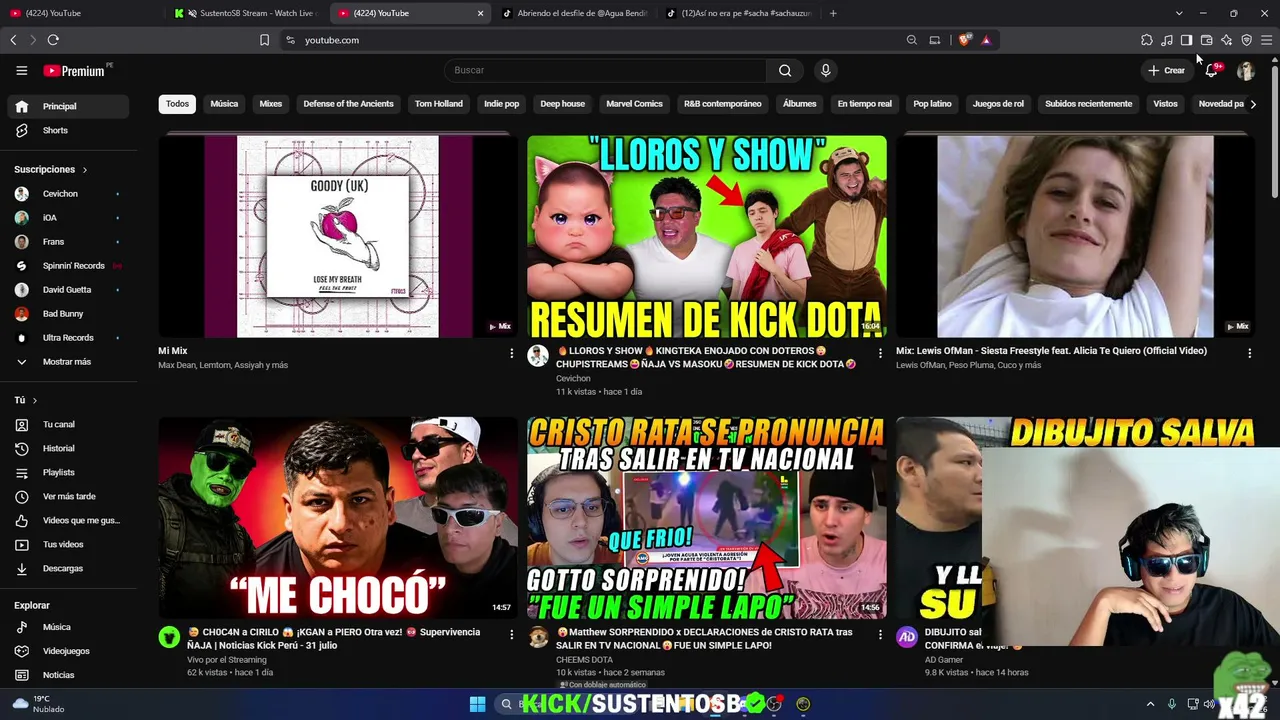Open the David Guetta subscription channel
This screenshot has width=1280, height=720.
[68, 290]
